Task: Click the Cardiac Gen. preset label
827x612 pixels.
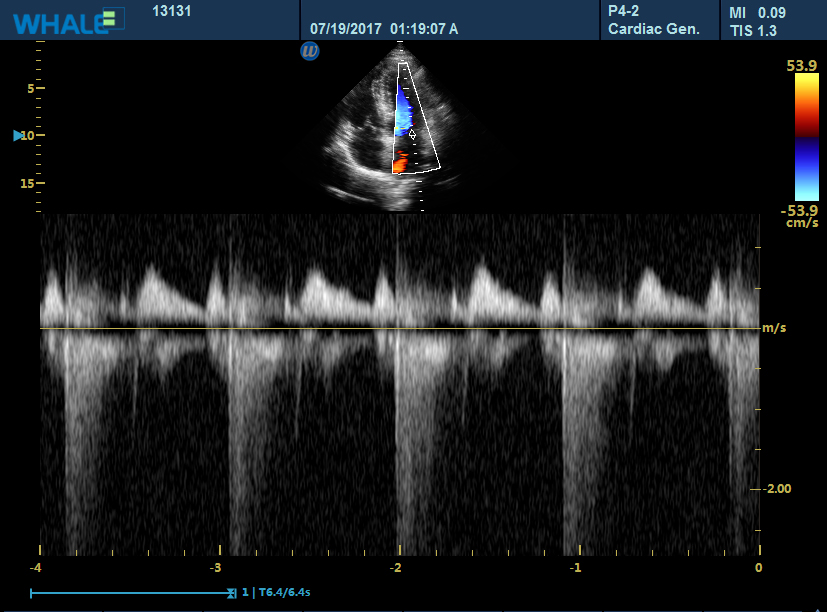Action: click(654, 29)
